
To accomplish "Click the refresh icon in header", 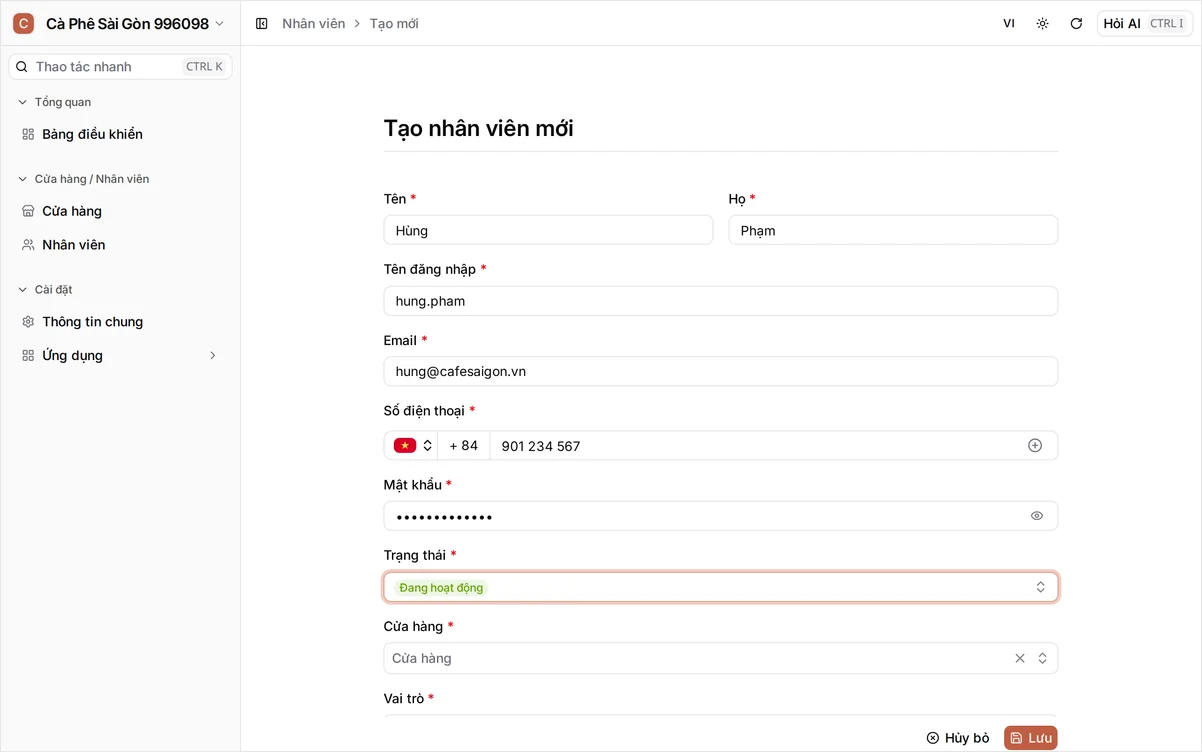I will [1076, 23].
